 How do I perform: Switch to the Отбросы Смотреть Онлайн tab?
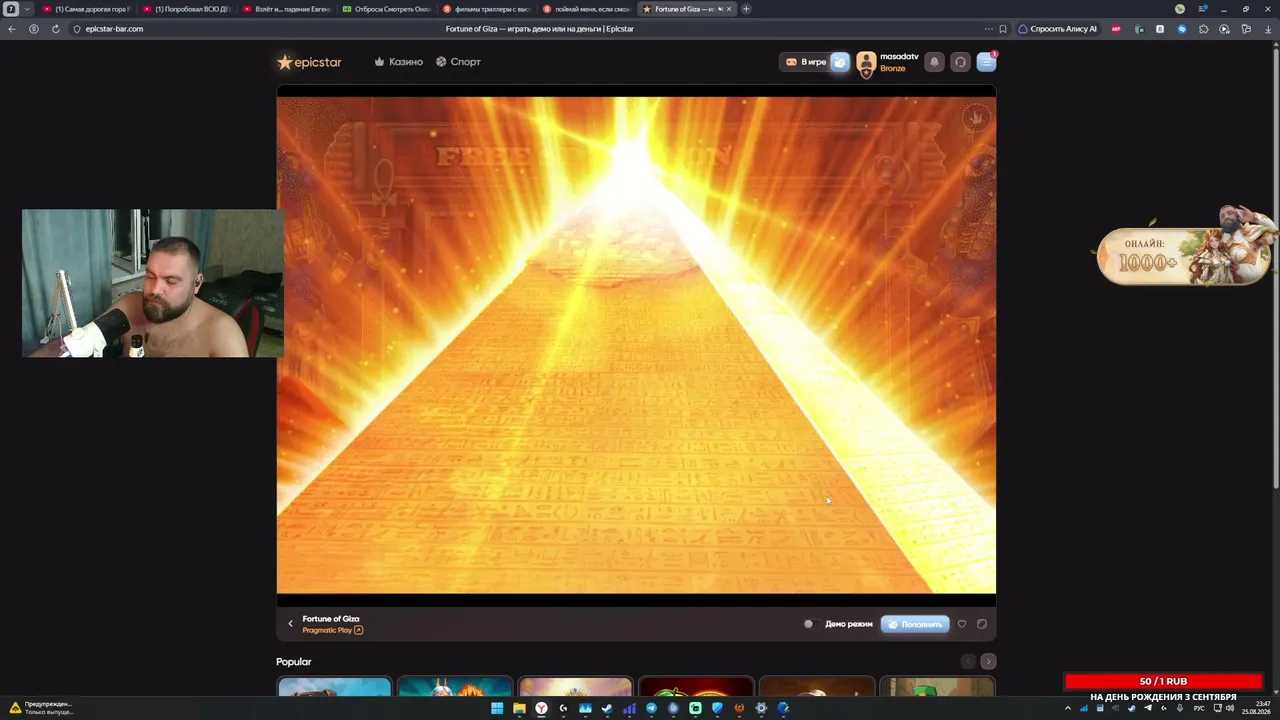[x=387, y=9]
